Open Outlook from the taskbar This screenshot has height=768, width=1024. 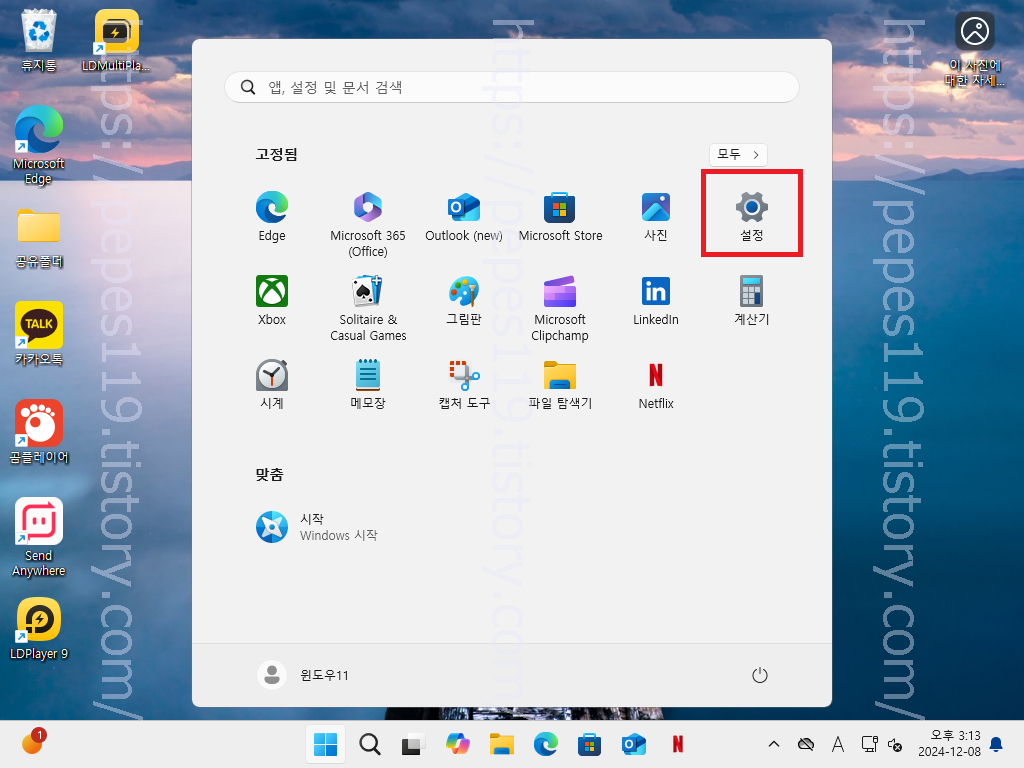[633, 744]
